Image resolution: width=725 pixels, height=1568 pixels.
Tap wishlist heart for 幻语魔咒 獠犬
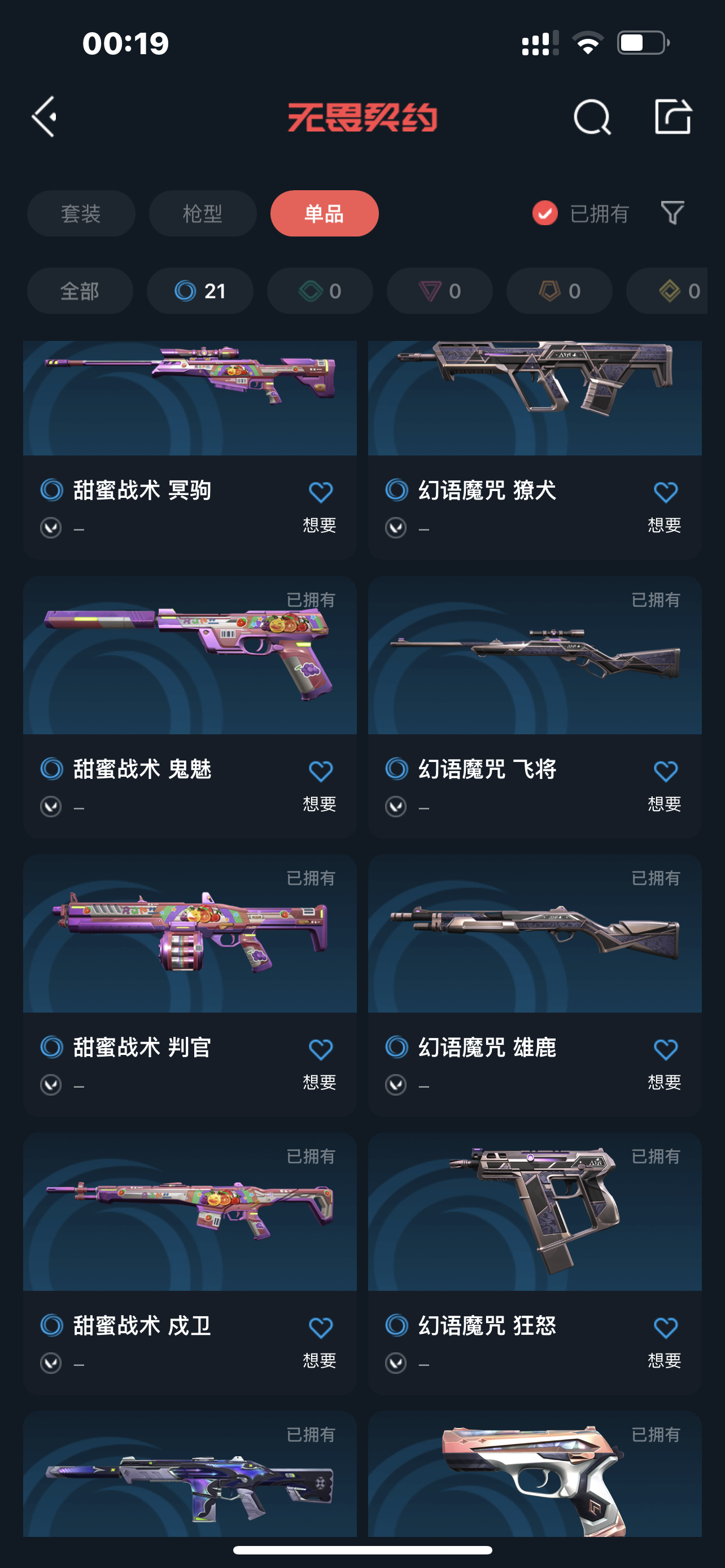pos(665,492)
